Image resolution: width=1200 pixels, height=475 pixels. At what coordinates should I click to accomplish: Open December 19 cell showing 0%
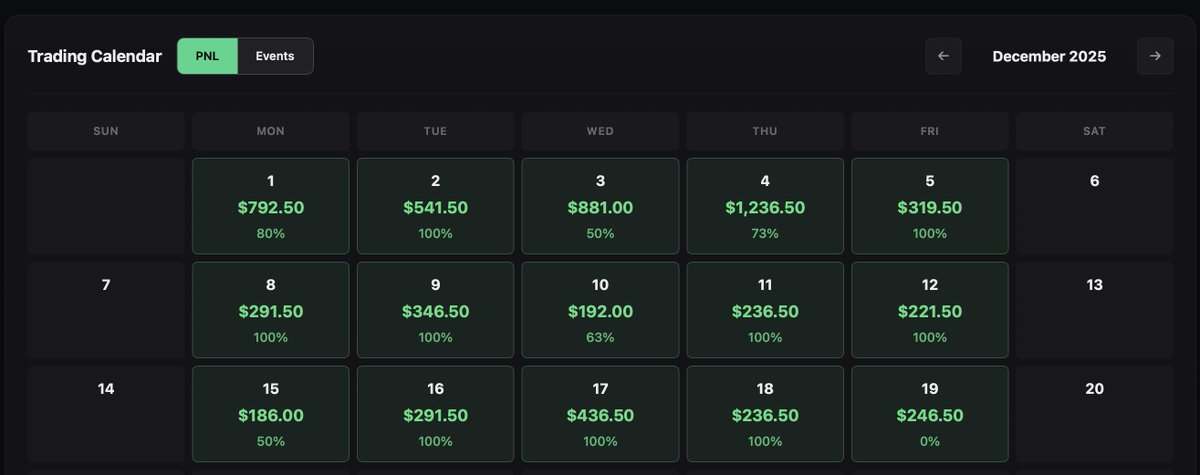(930, 414)
